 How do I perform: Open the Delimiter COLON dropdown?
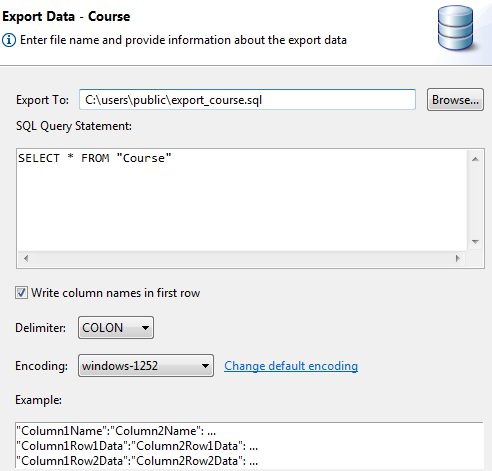point(116,328)
